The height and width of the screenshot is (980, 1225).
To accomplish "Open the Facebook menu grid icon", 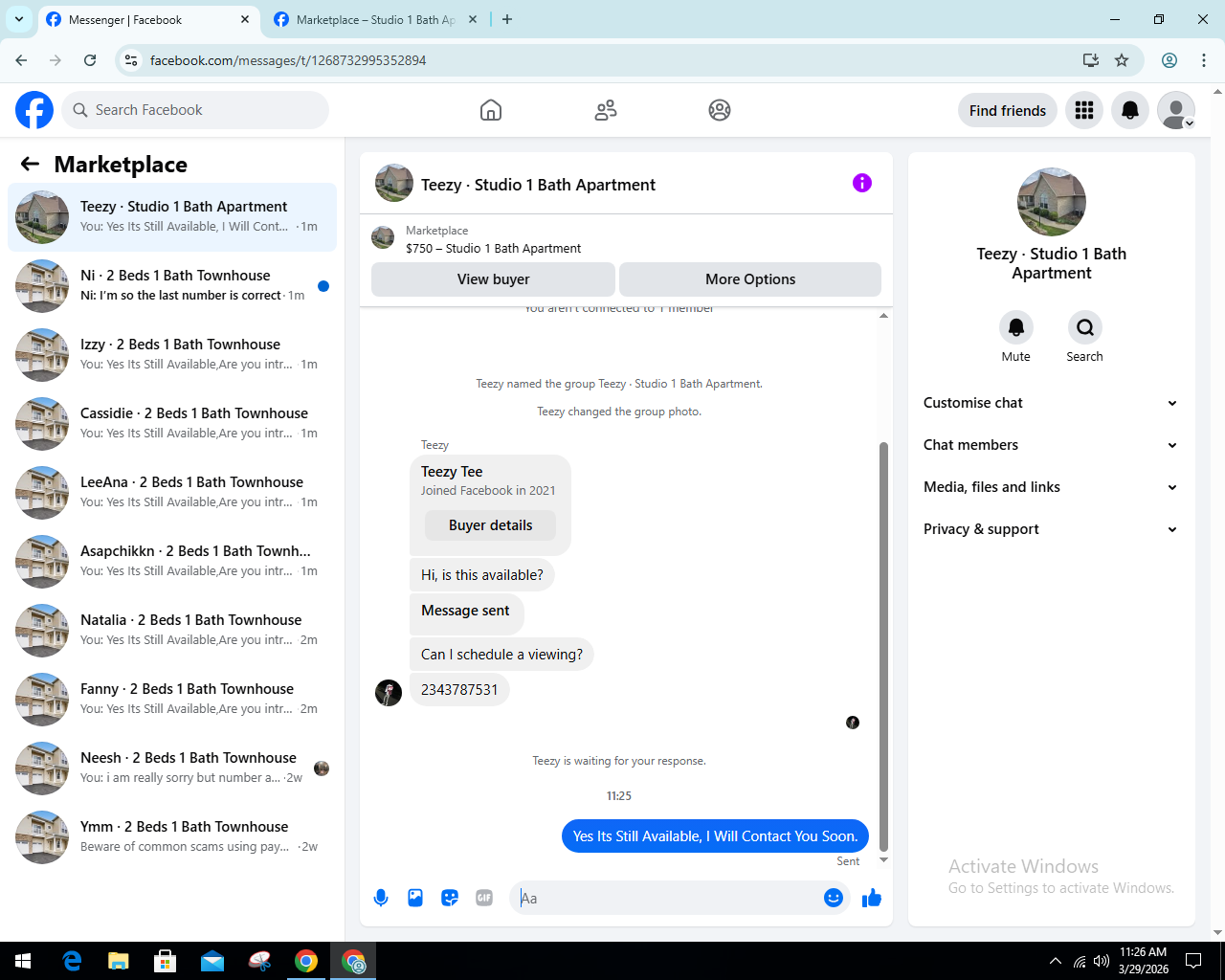I will click(x=1084, y=110).
